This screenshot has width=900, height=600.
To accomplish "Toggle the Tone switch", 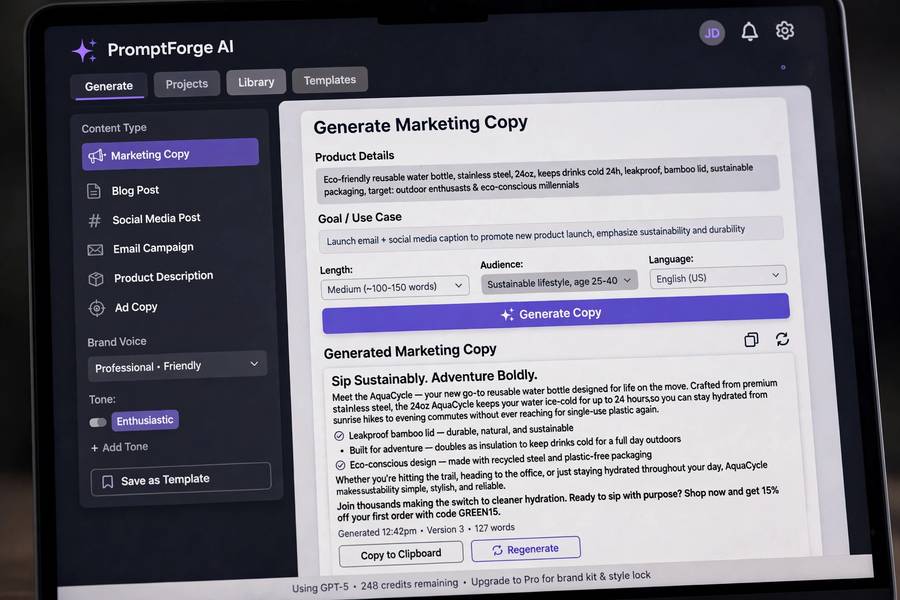I will pyautogui.click(x=98, y=423).
